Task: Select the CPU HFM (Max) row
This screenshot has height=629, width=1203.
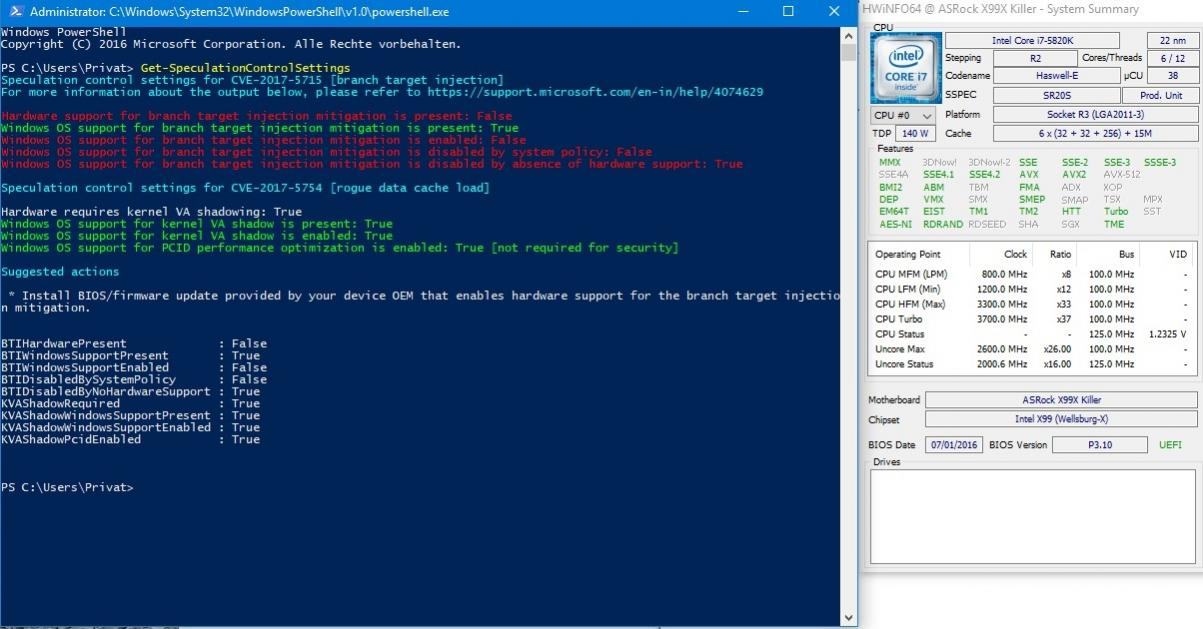Action: (1032, 304)
